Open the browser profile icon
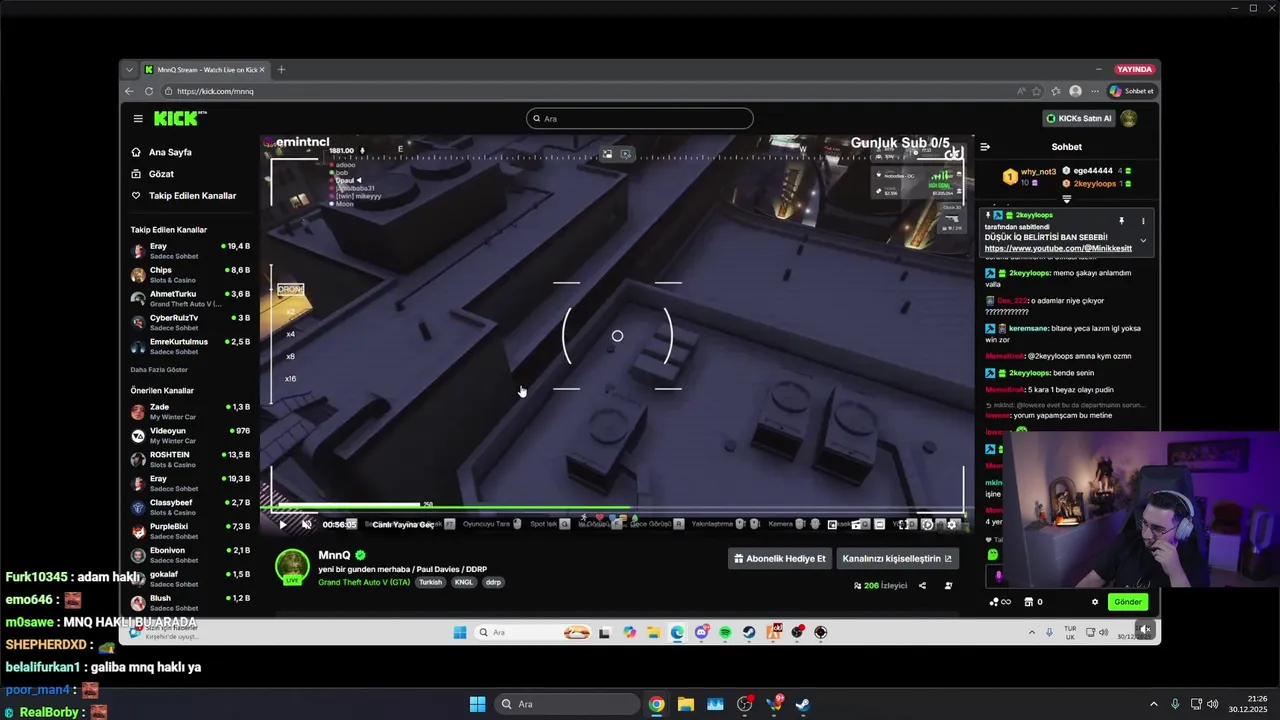The height and width of the screenshot is (720, 1280). pyautogui.click(x=1075, y=91)
